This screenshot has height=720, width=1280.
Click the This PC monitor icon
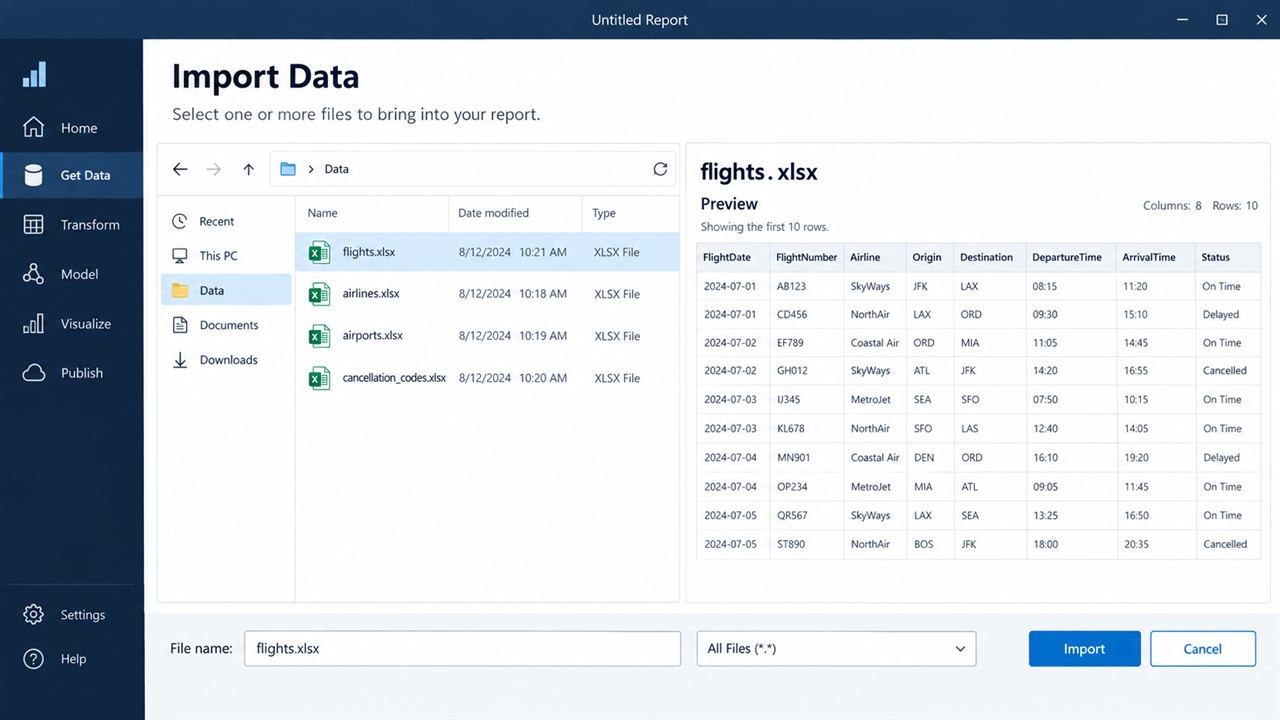point(180,256)
